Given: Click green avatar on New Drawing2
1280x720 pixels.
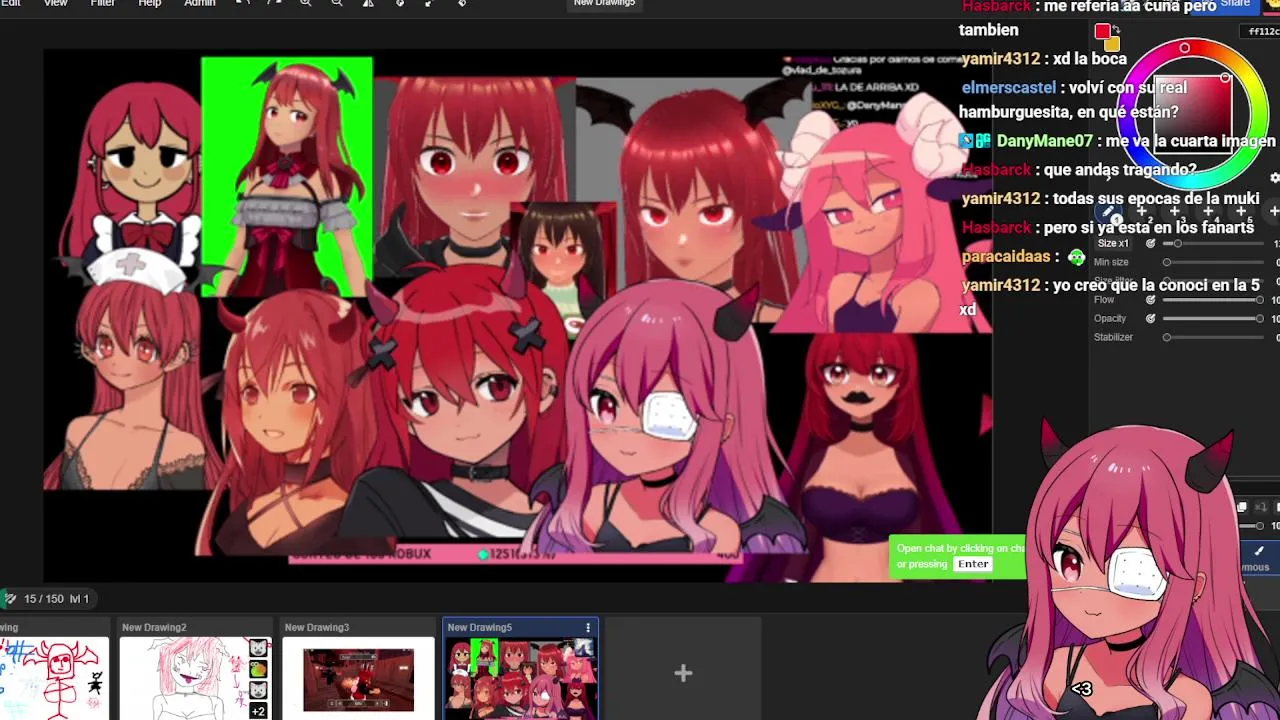Looking at the screenshot, I should [x=259, y=670].
